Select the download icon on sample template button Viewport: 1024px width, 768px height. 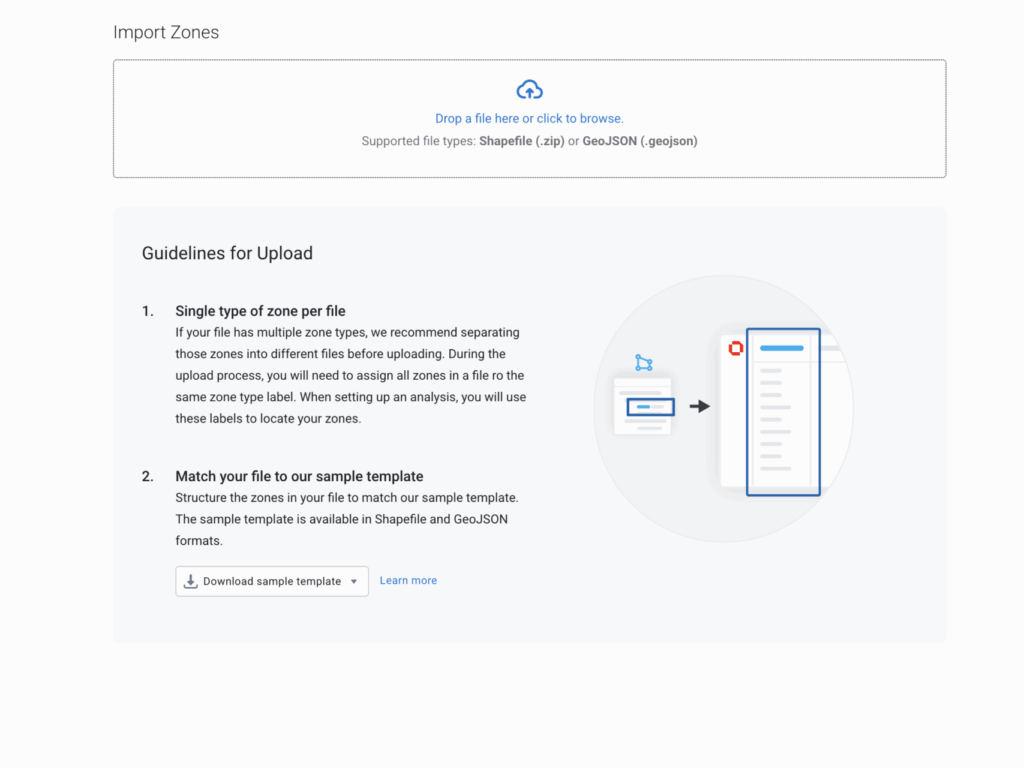[191, 580]
